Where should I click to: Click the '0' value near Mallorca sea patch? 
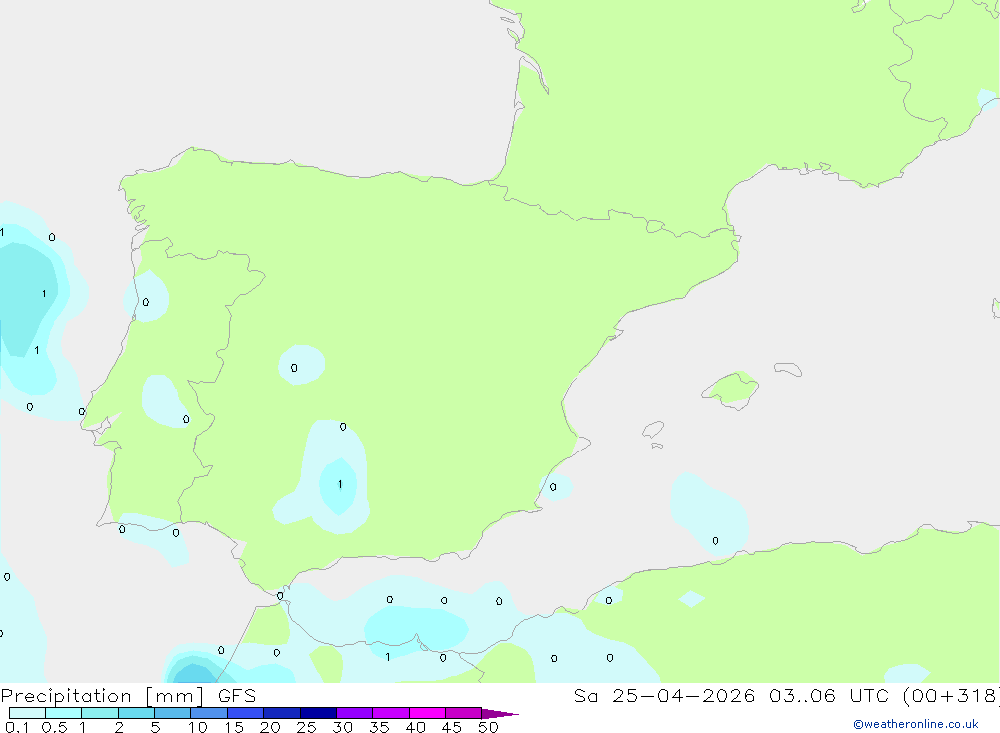point(716,541)
